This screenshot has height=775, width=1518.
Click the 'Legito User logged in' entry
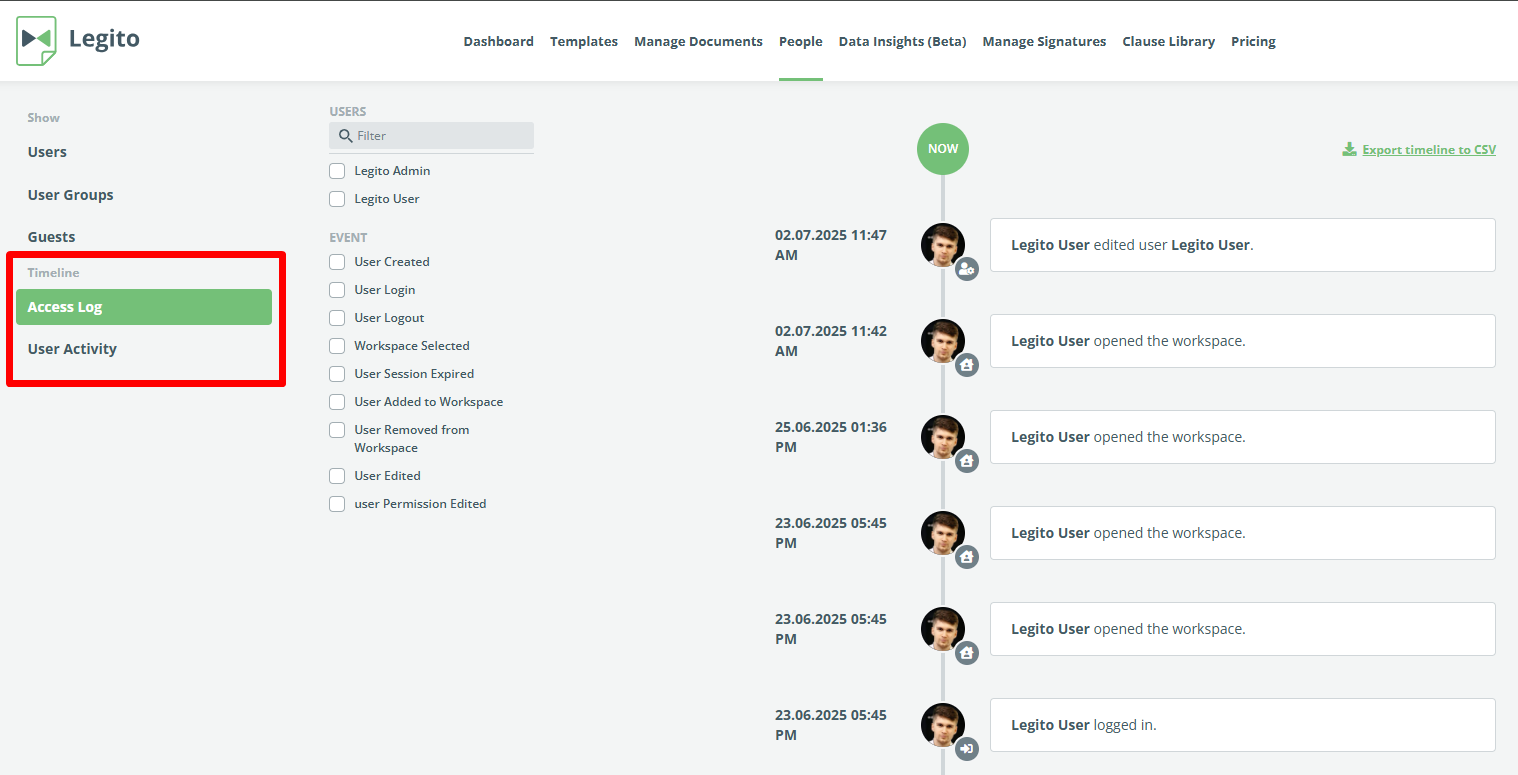point(1243,725)
